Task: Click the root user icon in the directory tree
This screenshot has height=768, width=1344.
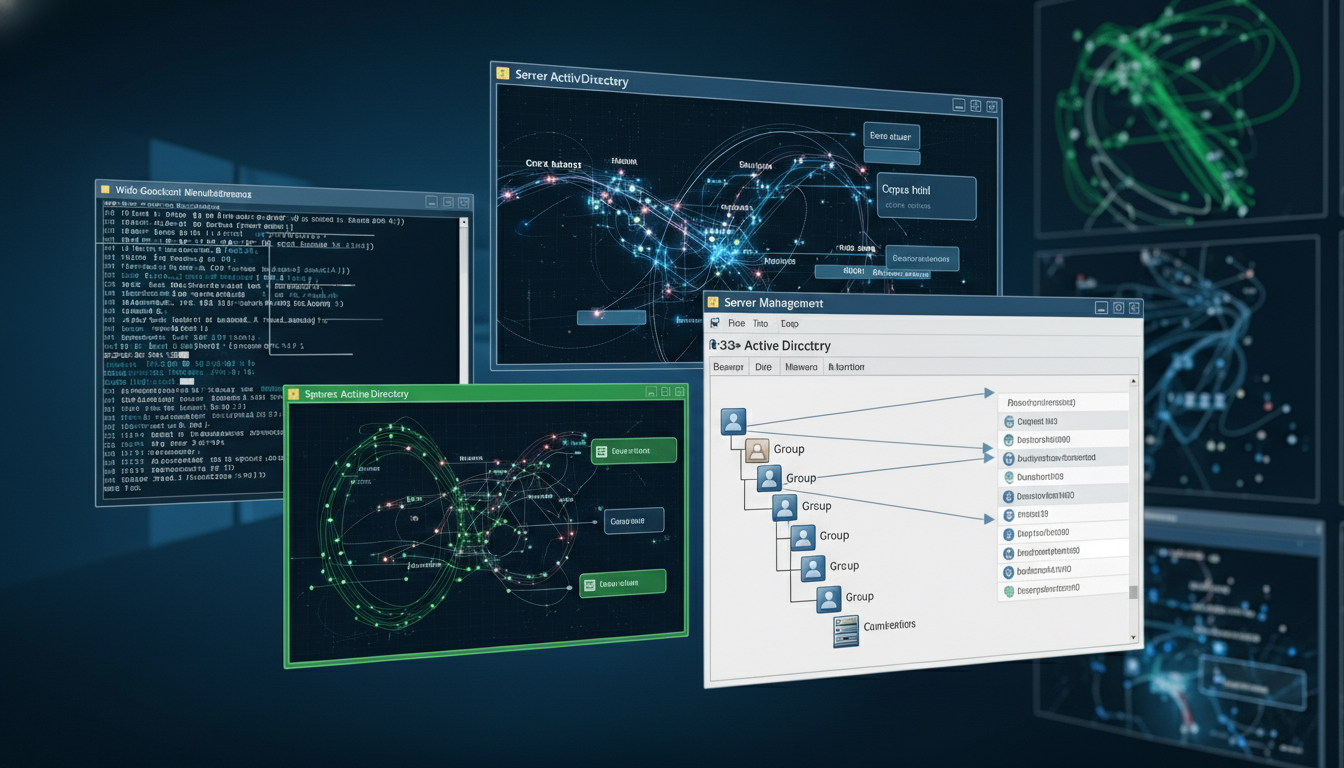Action: click(x=733, y=421)
